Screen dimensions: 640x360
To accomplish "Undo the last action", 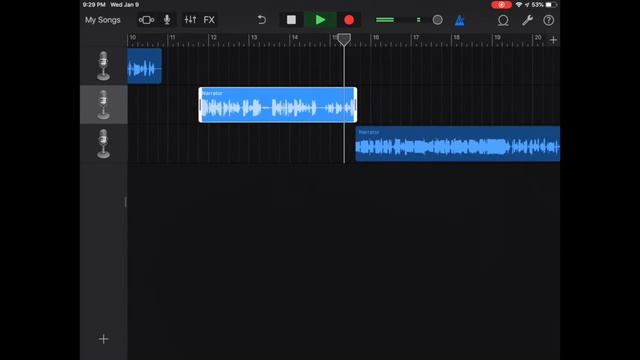I will click(x=262, y=20).
